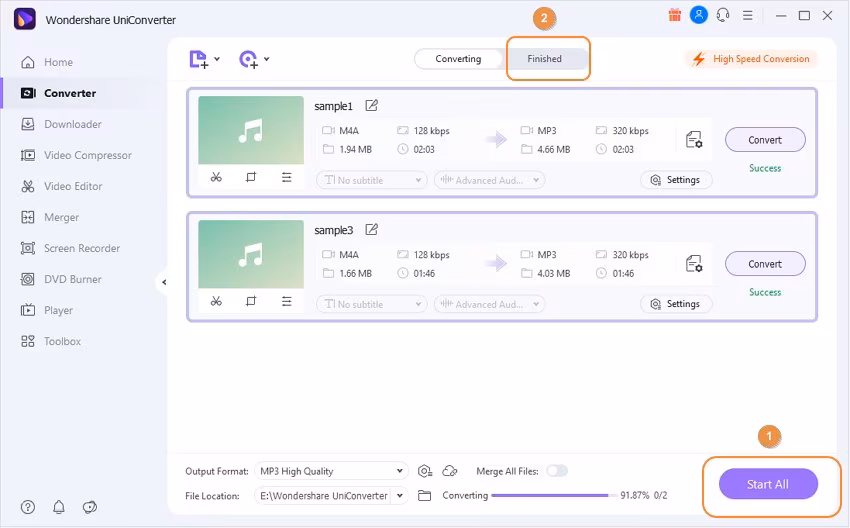
Task: Open Advanced Audio dropdown for sample1
Action: (490, 180)
